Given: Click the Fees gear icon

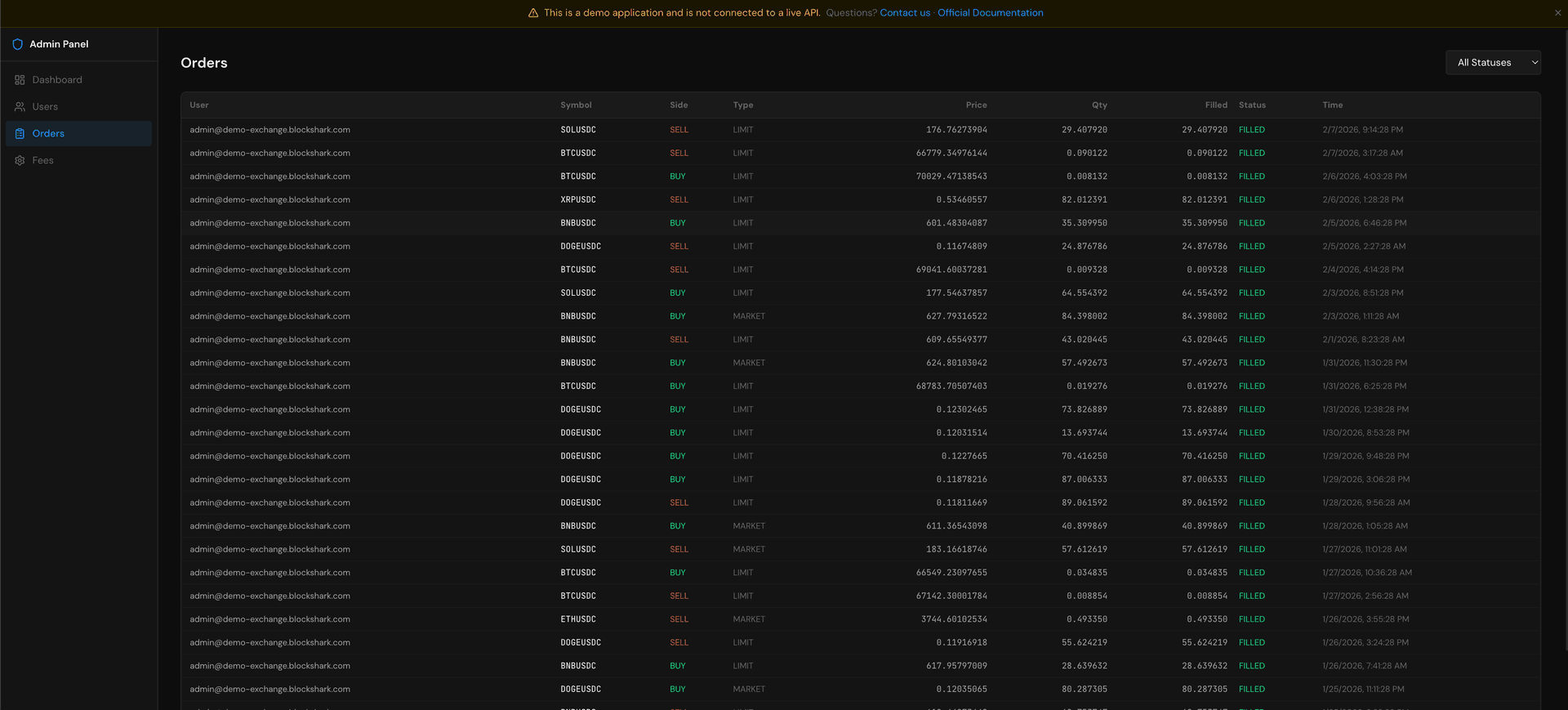Looking at the screenshot, I should (20, 161).
